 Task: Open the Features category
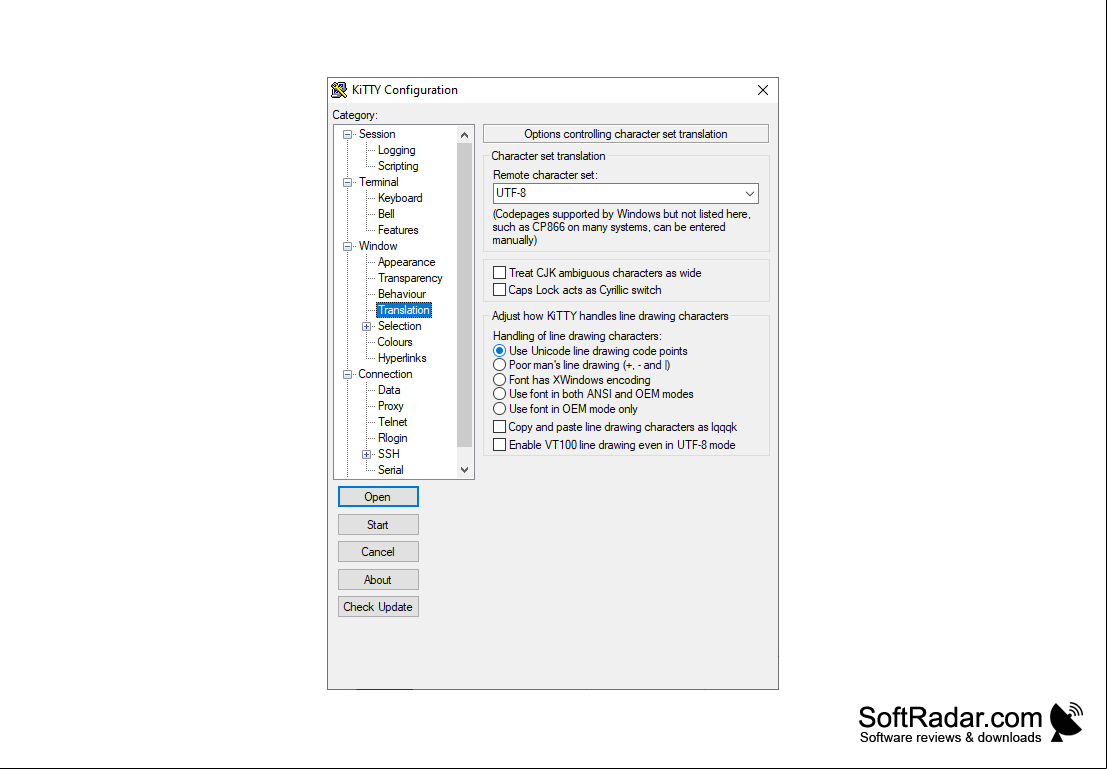[x=398, y=230]
